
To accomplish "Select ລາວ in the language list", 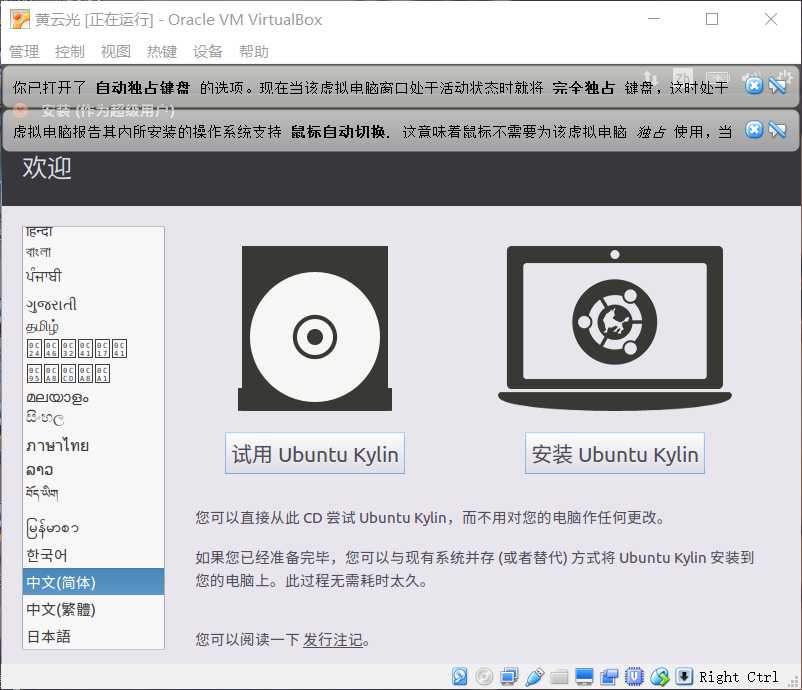I will tap(94, 469).
